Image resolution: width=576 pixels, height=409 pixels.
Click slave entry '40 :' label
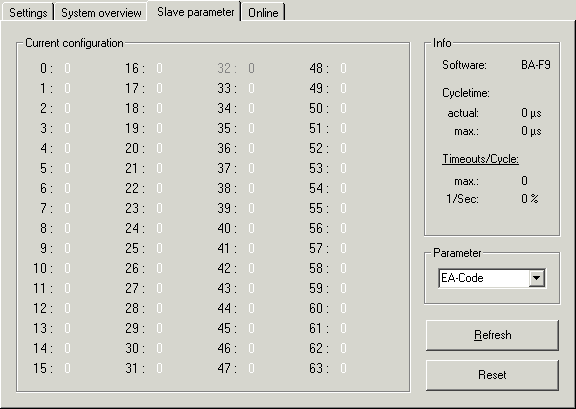pos(227,229)
